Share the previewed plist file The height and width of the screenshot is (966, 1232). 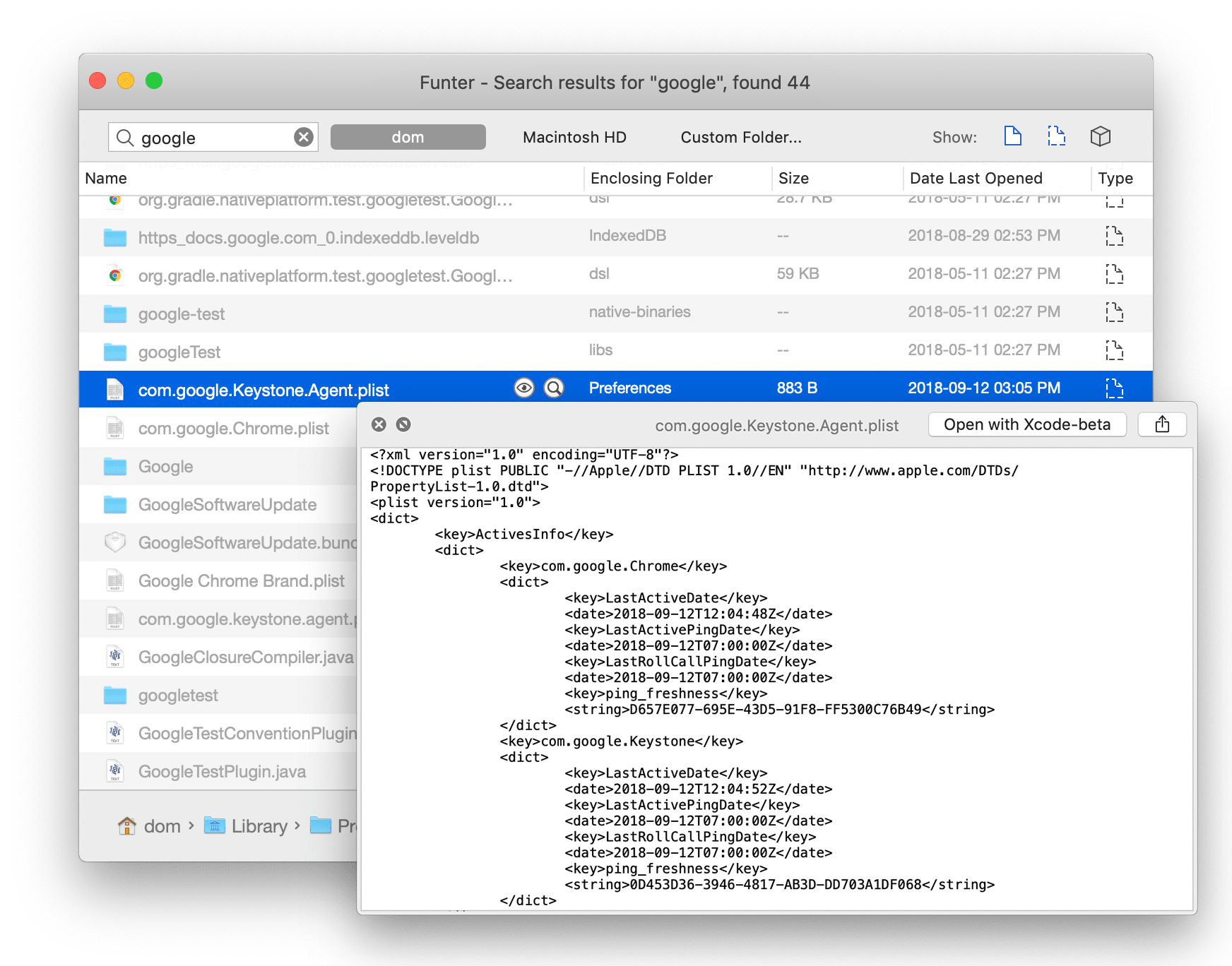[1162, 424]
